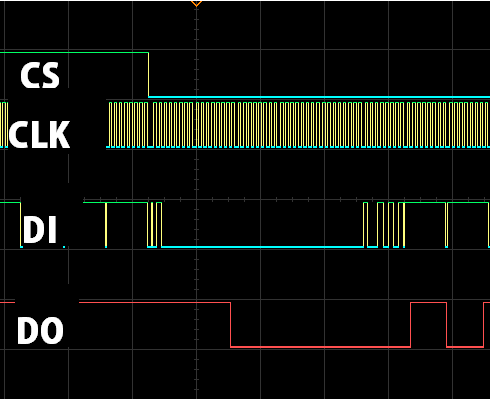The height and width of the screenshot is (399, 490).
Task: Click the CS channel label
Action: (40, 75)
